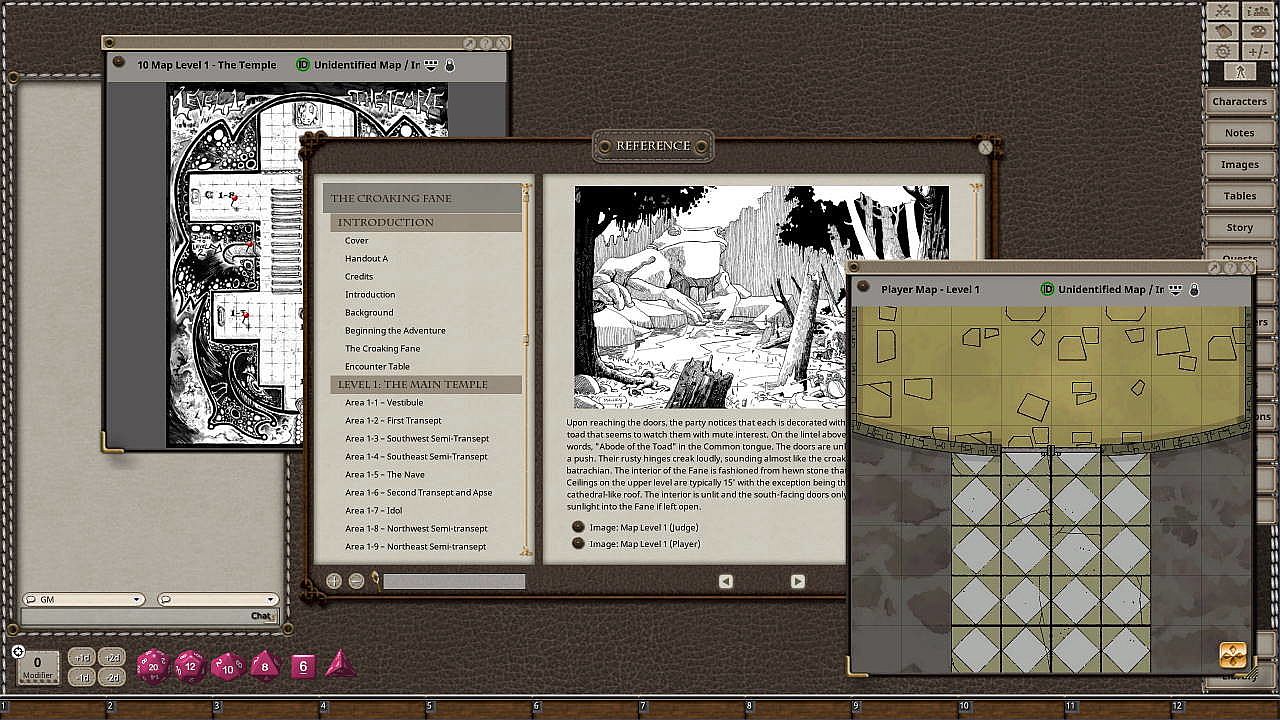Go to the previous Reference page

point(726,581)
